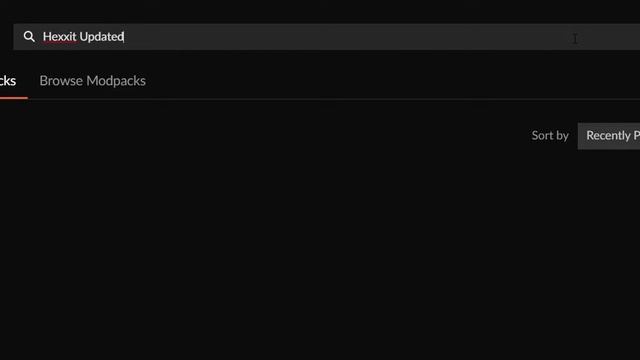Click the search icon beside Hexxit Updated
Image resolution: width=640 pixels, height=360 pixels.
point(29,37)
